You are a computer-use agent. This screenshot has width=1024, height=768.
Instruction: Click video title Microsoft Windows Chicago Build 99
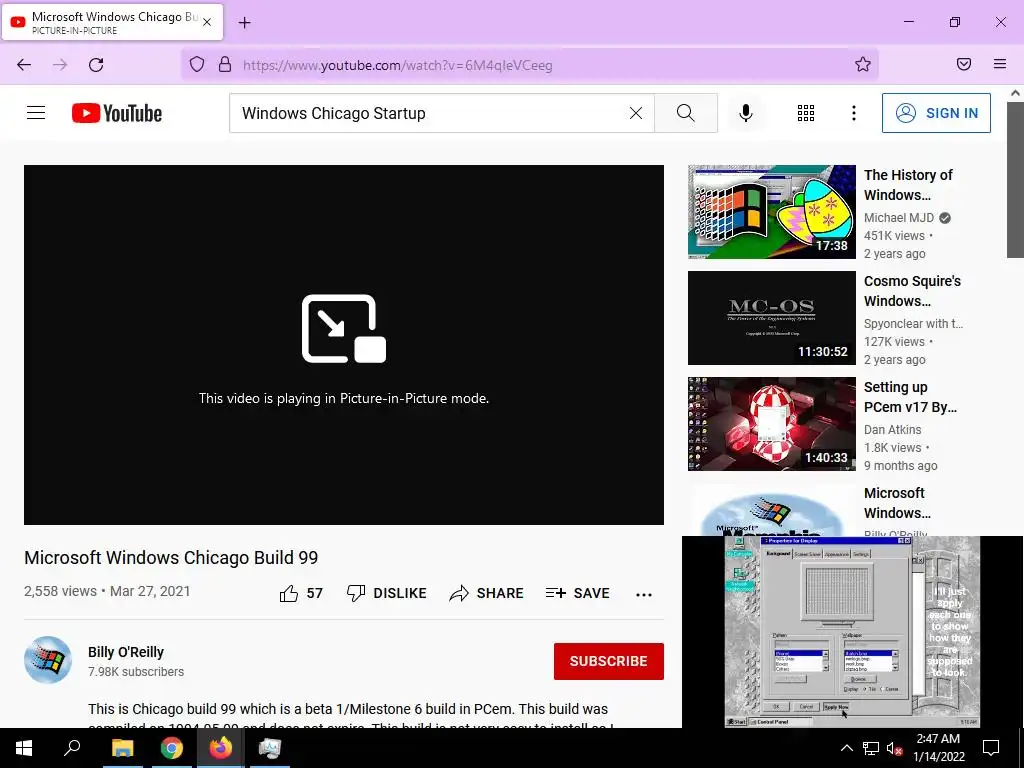pyautogui.click(x=171, y=558)
